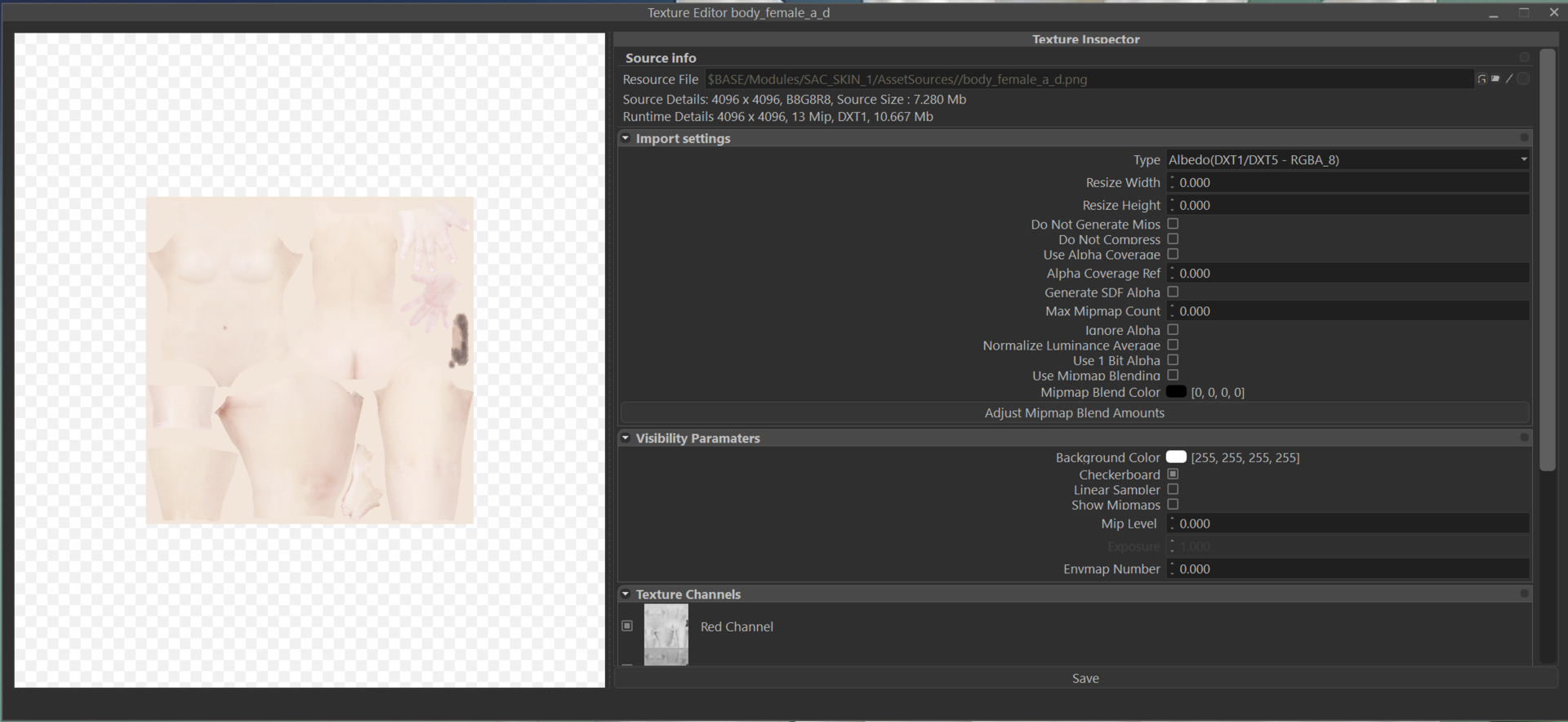Collapse the Import settings section
The width and height of the screenshot is (1568, 722).
[626, 138]
